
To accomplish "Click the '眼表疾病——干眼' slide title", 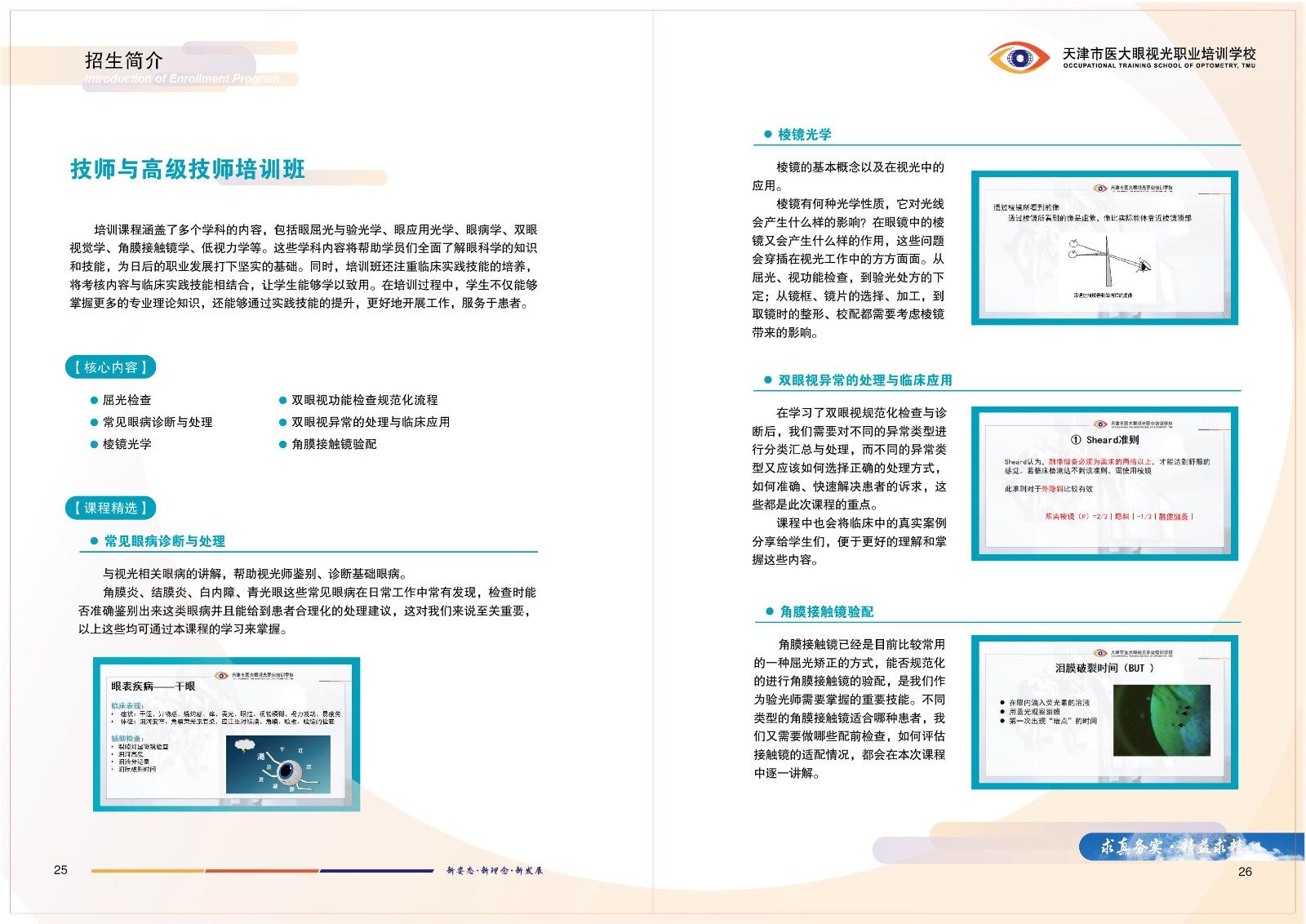I will [153, 686].
